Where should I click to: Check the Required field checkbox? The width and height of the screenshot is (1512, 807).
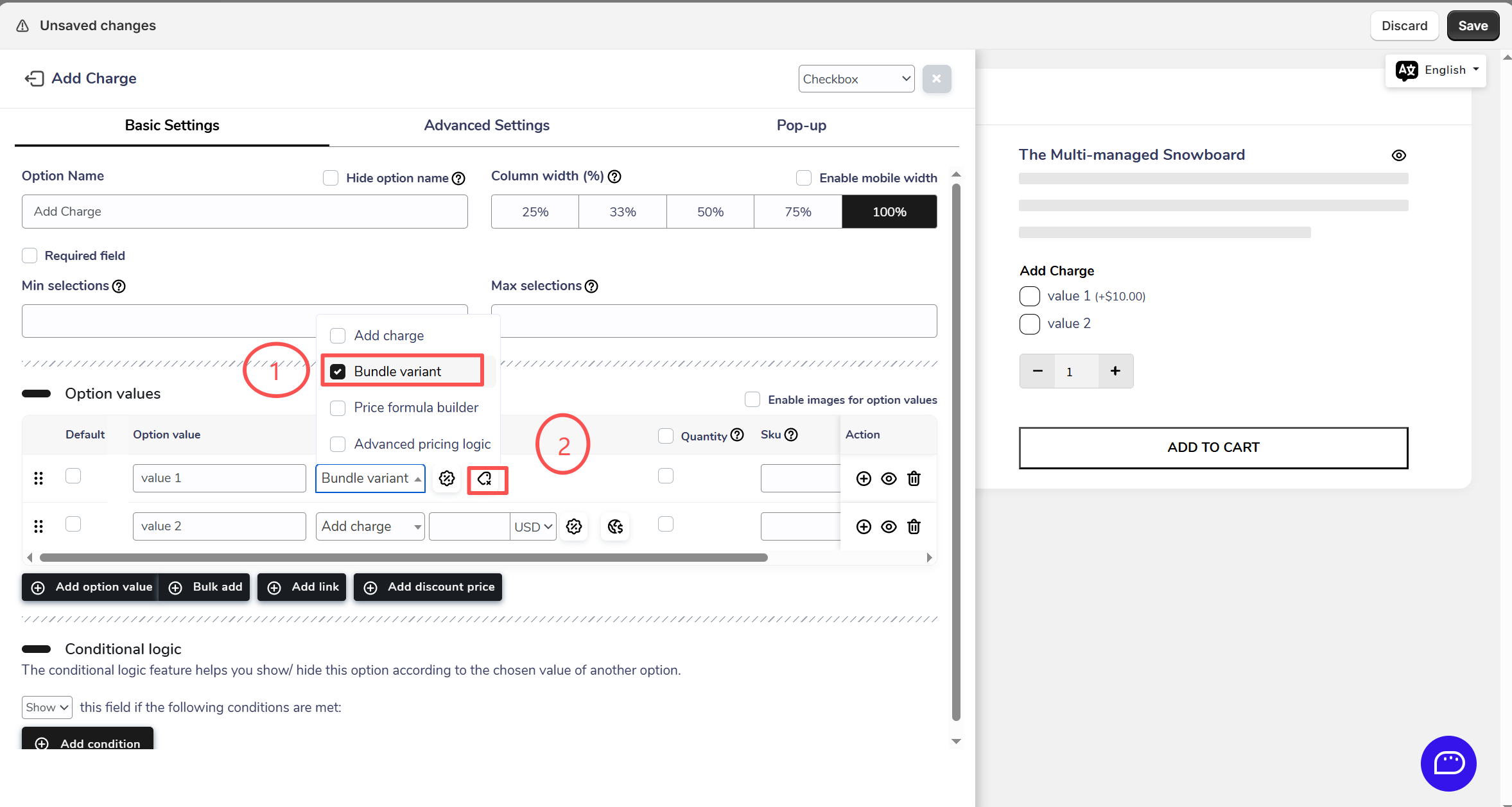coord(30,256)
